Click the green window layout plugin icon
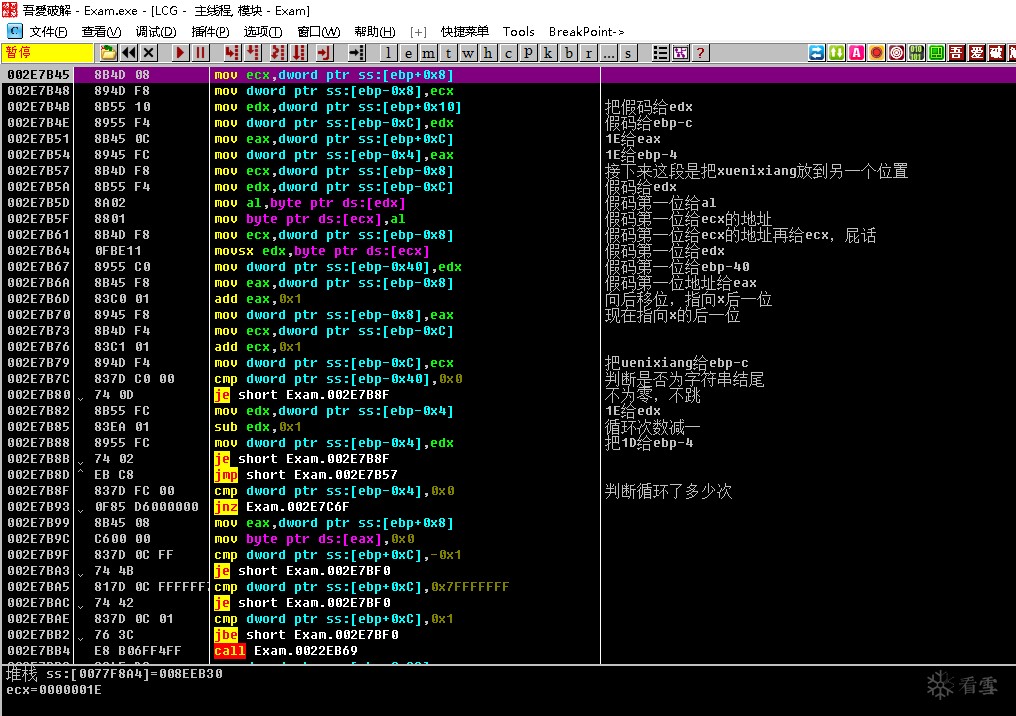The width and height of the screenshot is (1016, 716). (937, 53)
